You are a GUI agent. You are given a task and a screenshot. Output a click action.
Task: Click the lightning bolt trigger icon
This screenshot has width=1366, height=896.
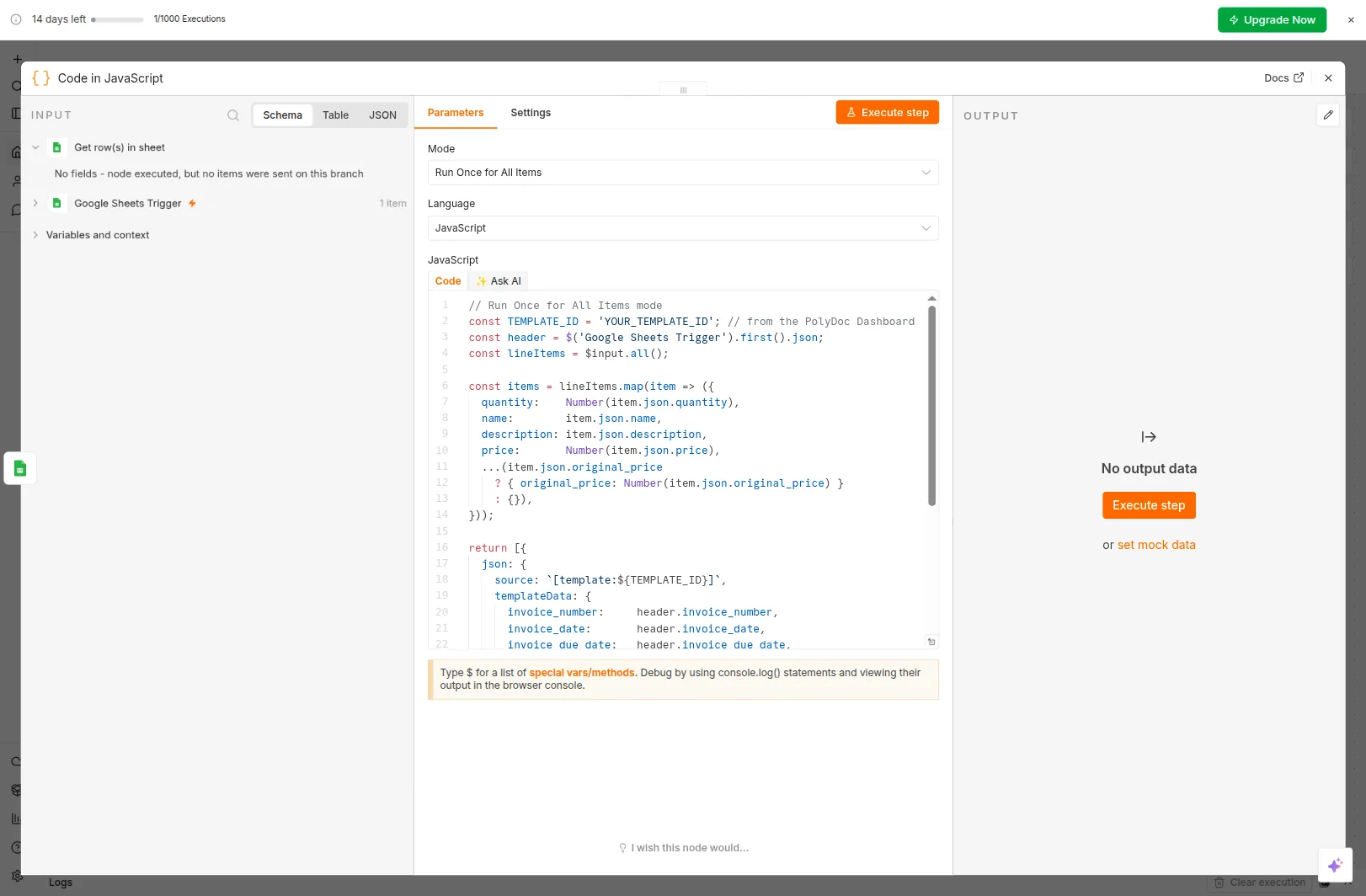tap(192, 204)
